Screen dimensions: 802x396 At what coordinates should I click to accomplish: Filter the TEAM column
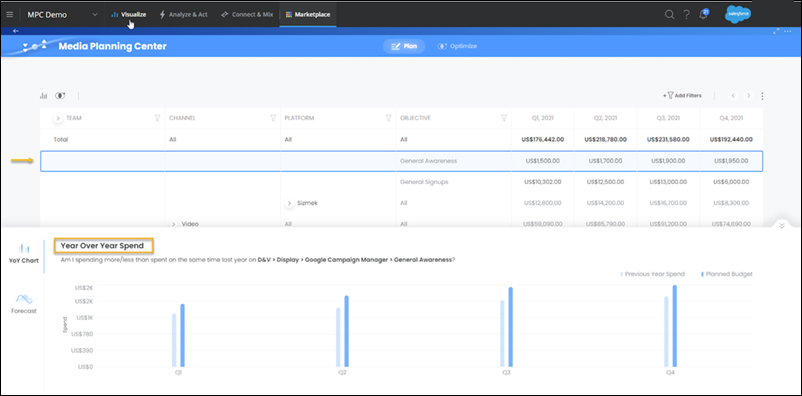click(157, 118)
